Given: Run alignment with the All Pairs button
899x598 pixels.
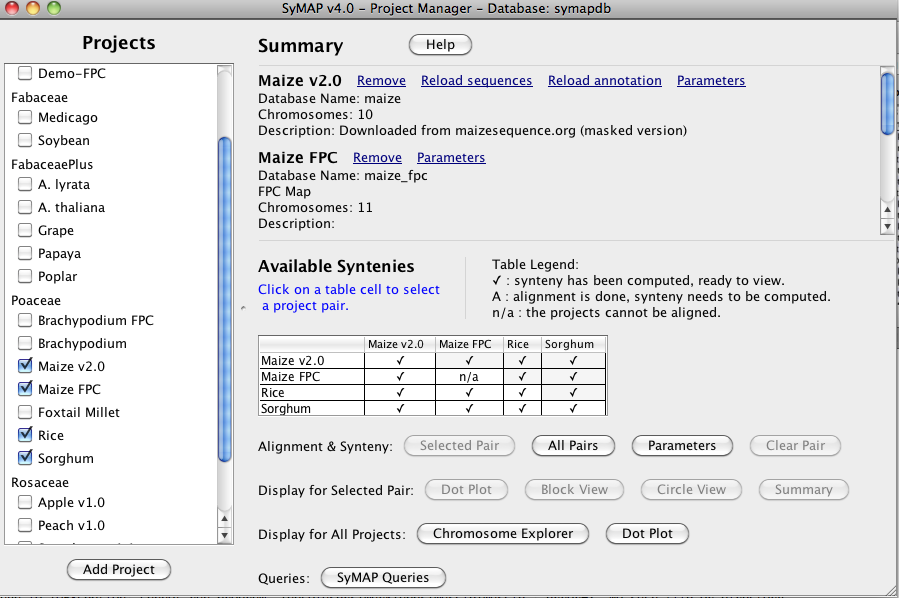Looking at the screenshot, I should tap(573, 445).
